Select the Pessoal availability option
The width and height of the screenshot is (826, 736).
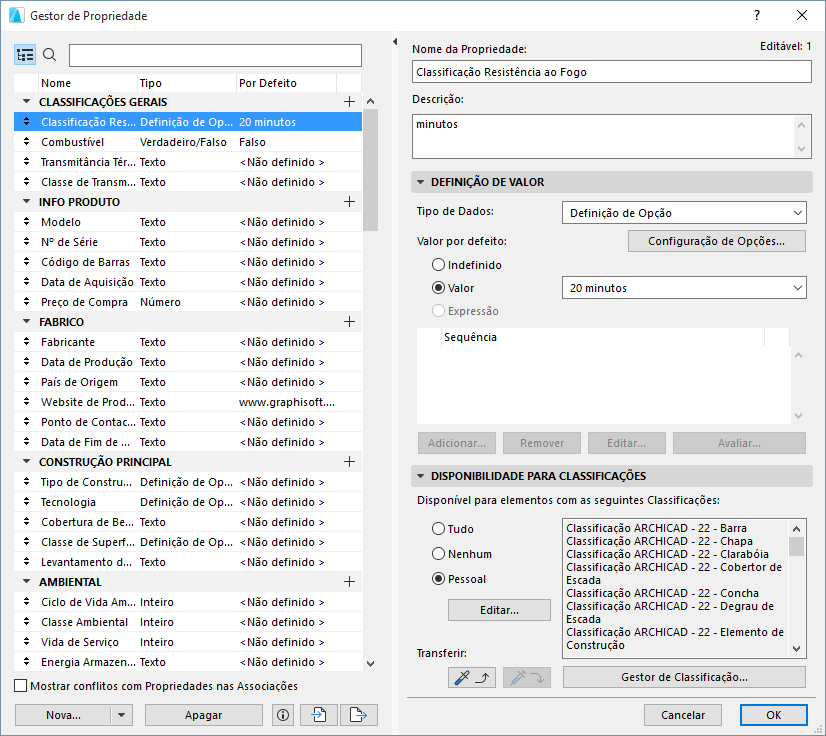point(438,578)
